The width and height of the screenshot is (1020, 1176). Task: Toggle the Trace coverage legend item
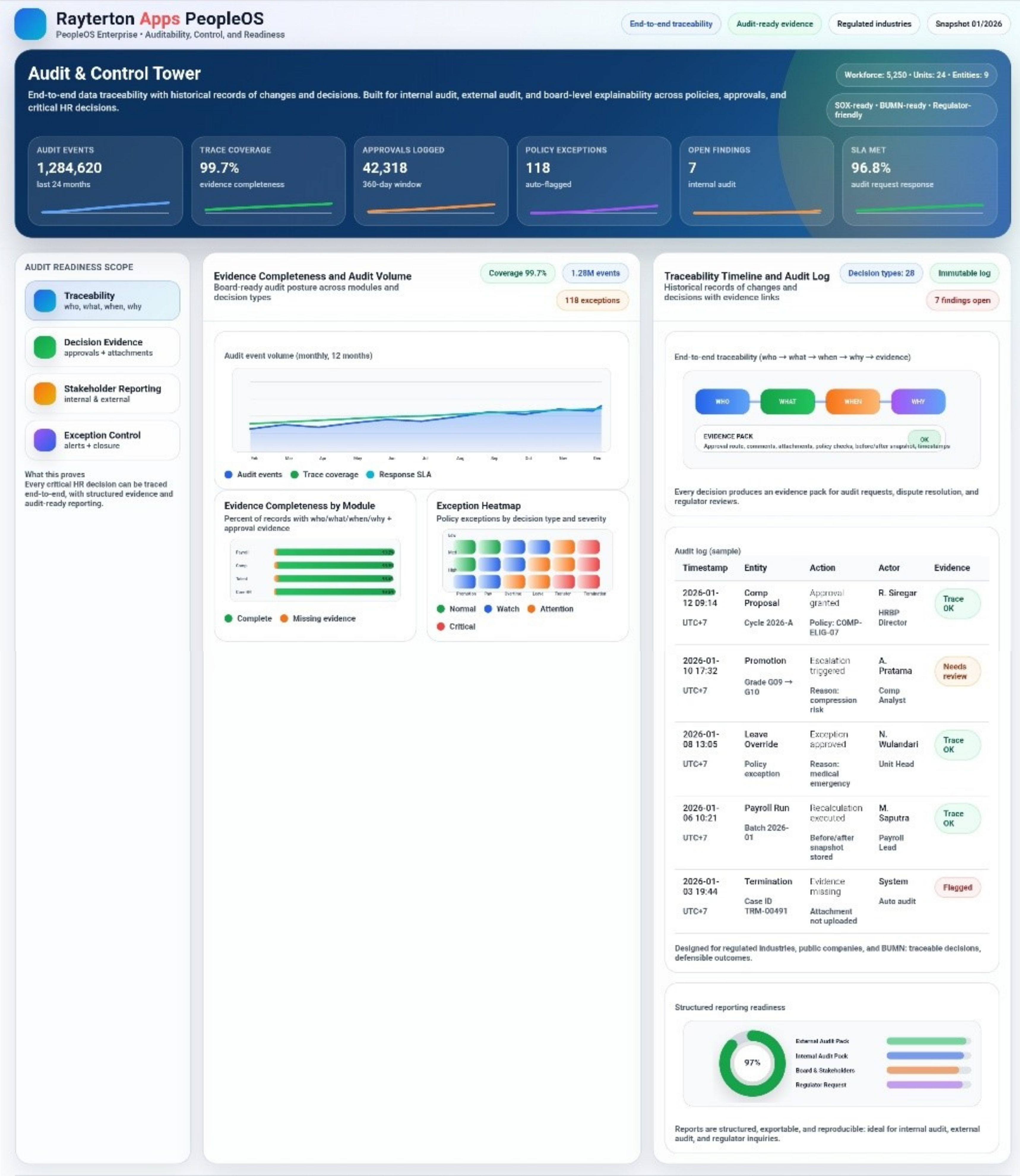click(325, 474)
